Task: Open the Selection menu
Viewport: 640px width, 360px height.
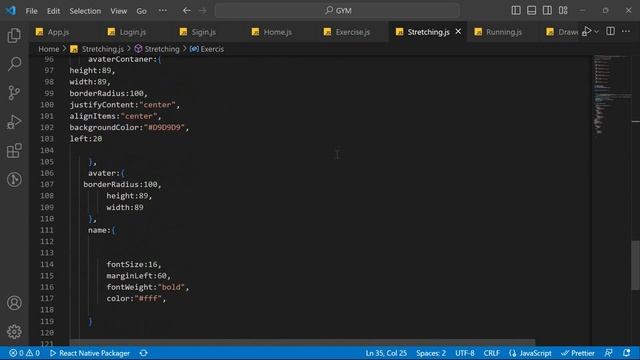Action: coord(85,11)
